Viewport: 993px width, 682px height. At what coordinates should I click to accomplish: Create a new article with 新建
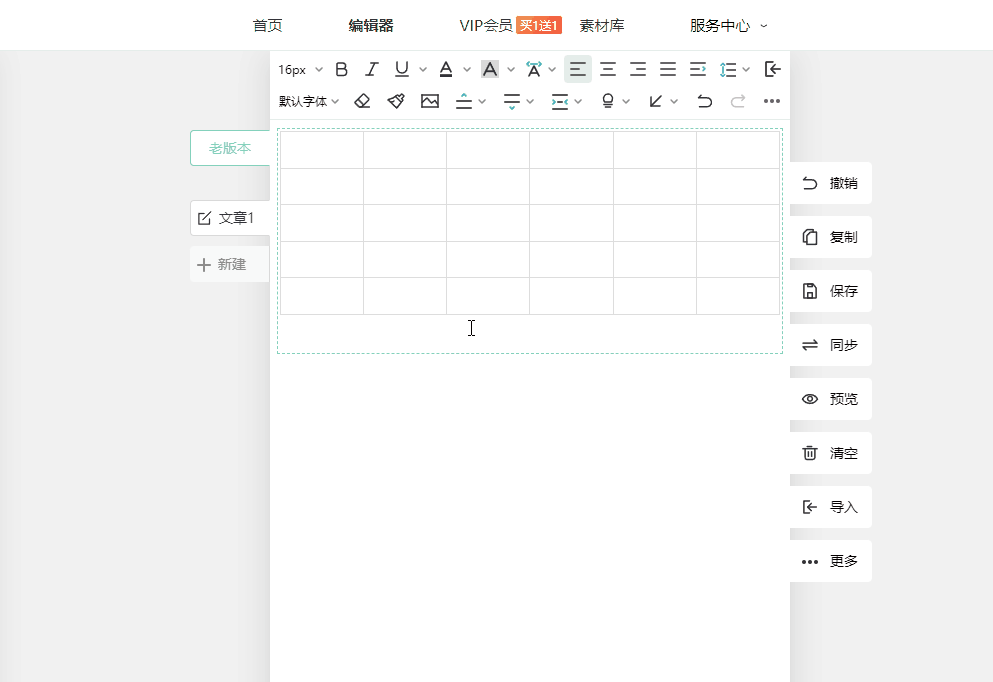(x=230, y=264)
